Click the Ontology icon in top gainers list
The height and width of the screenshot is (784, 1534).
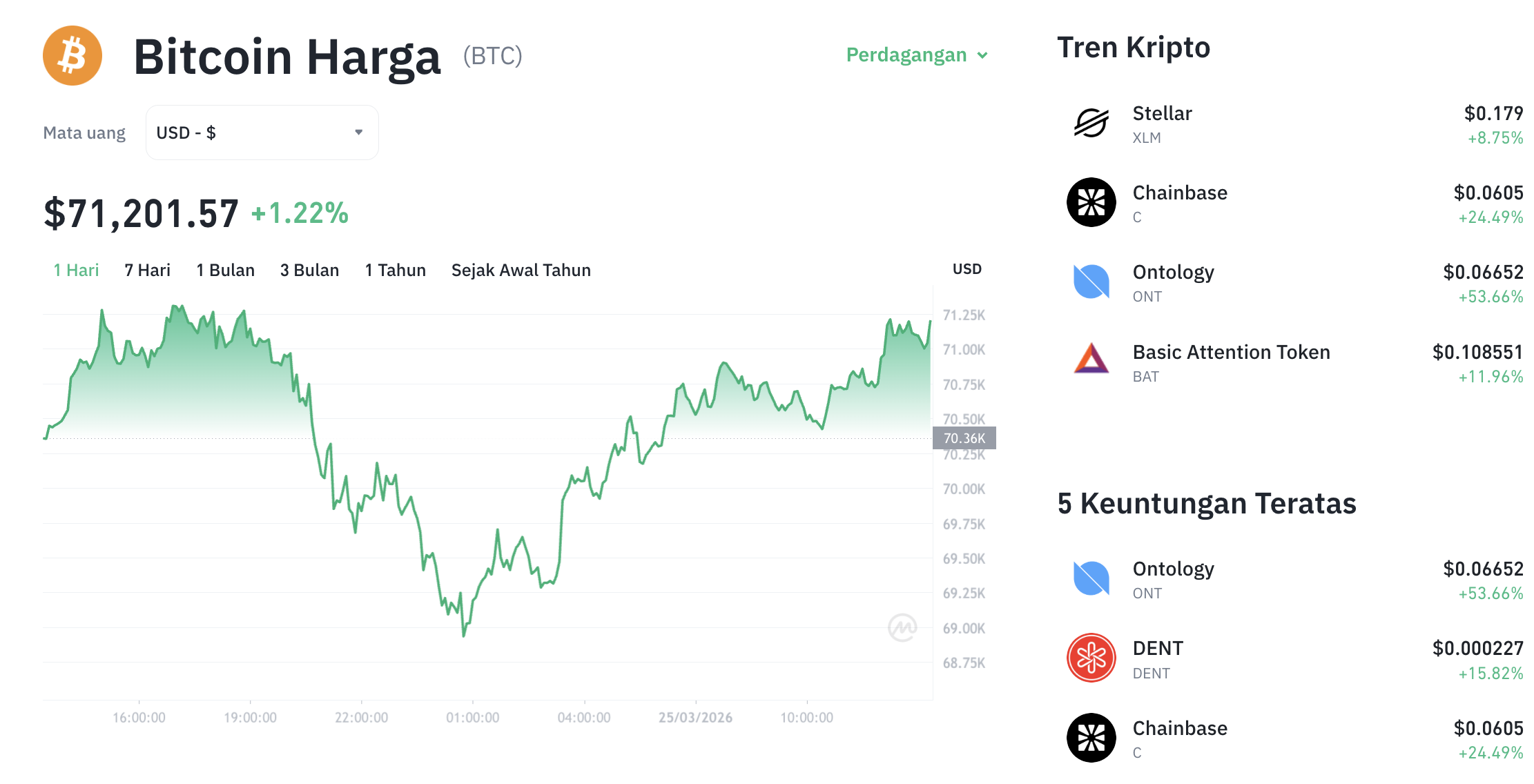point(1091,578)
